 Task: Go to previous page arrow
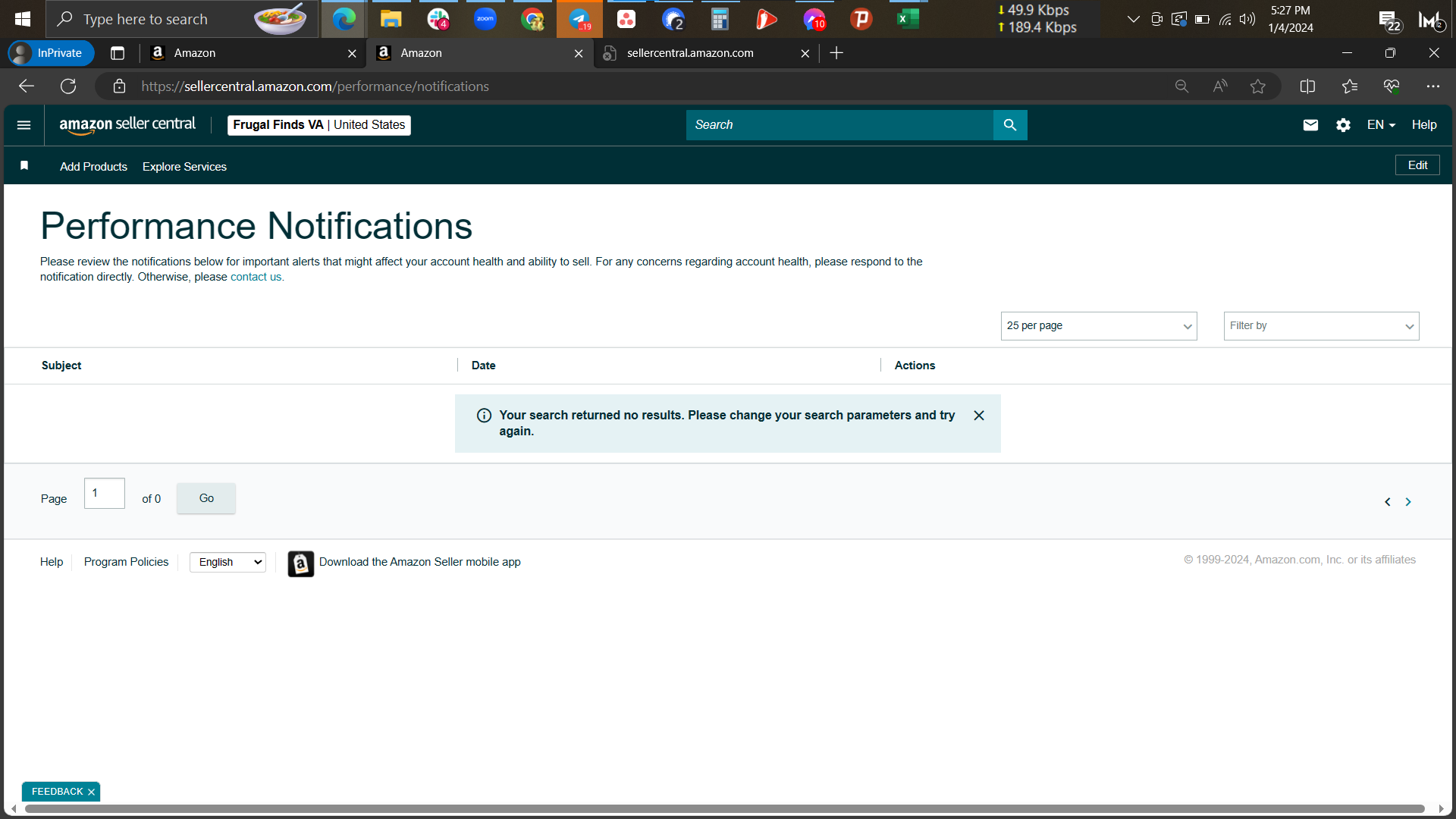(1388, 502)
